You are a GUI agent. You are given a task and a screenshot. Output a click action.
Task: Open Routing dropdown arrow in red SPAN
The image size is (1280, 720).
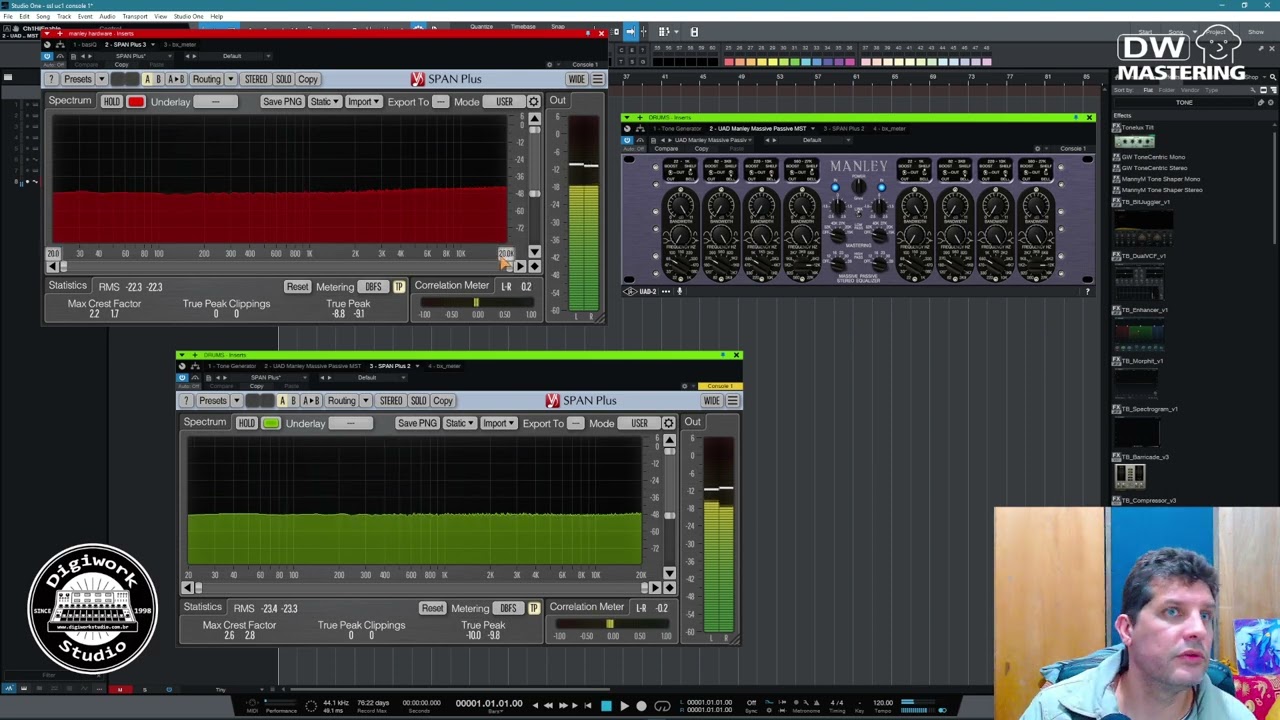click(x=230, y=79)
